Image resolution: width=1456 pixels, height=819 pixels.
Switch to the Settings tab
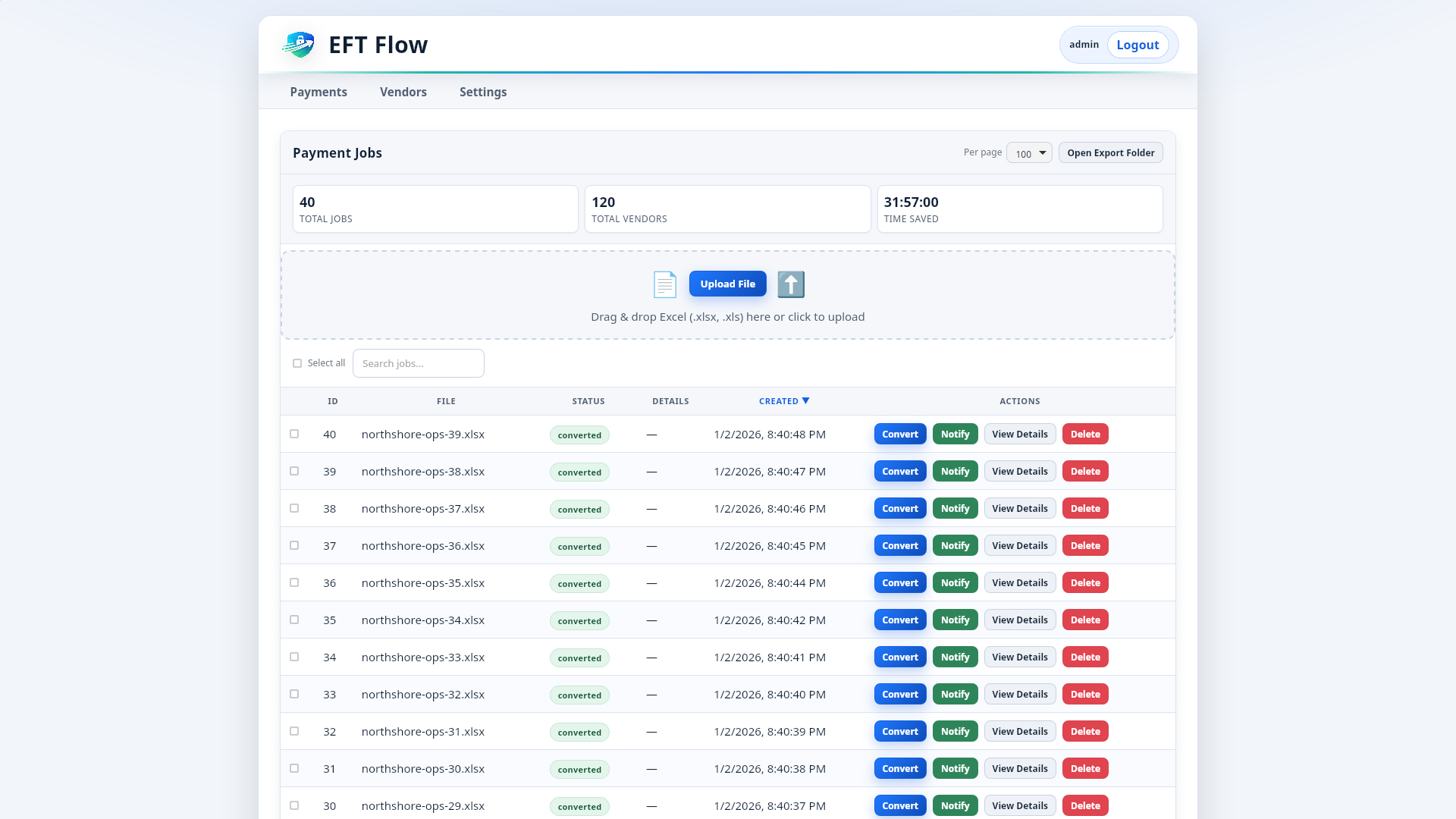[482, 92]
